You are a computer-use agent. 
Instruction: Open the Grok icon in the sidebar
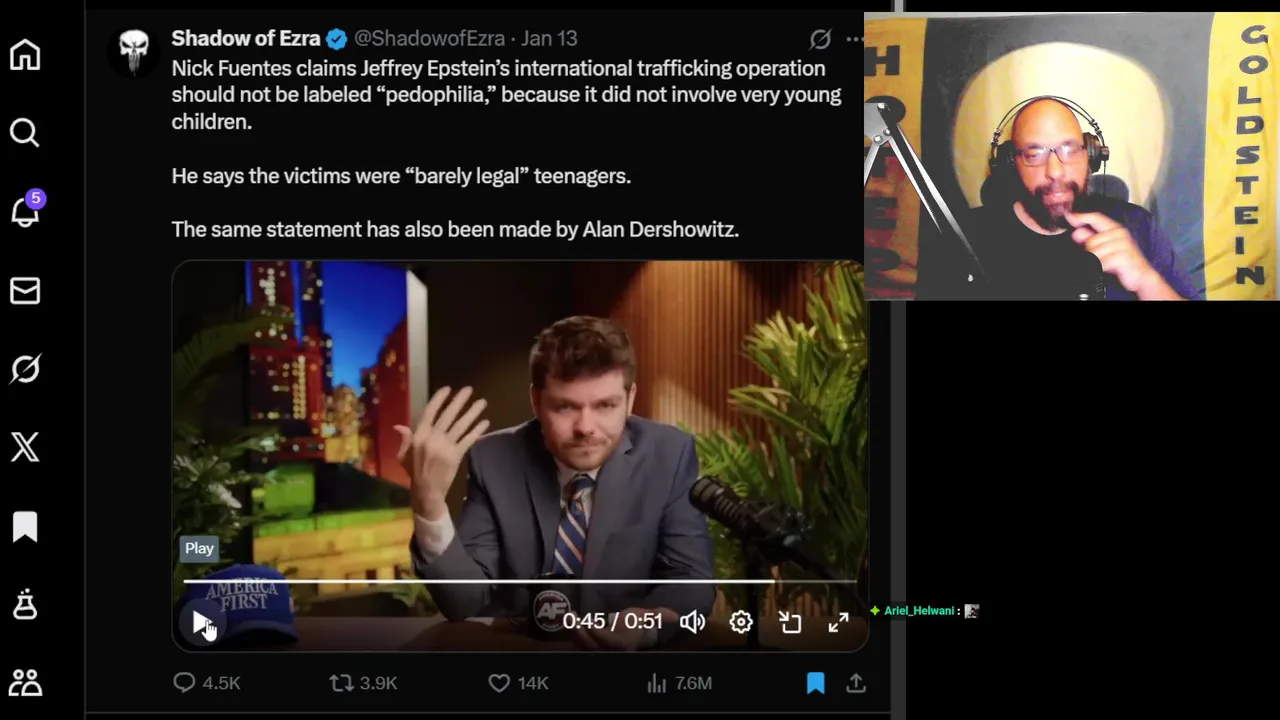pyautogui.click(x=25, y=370)
